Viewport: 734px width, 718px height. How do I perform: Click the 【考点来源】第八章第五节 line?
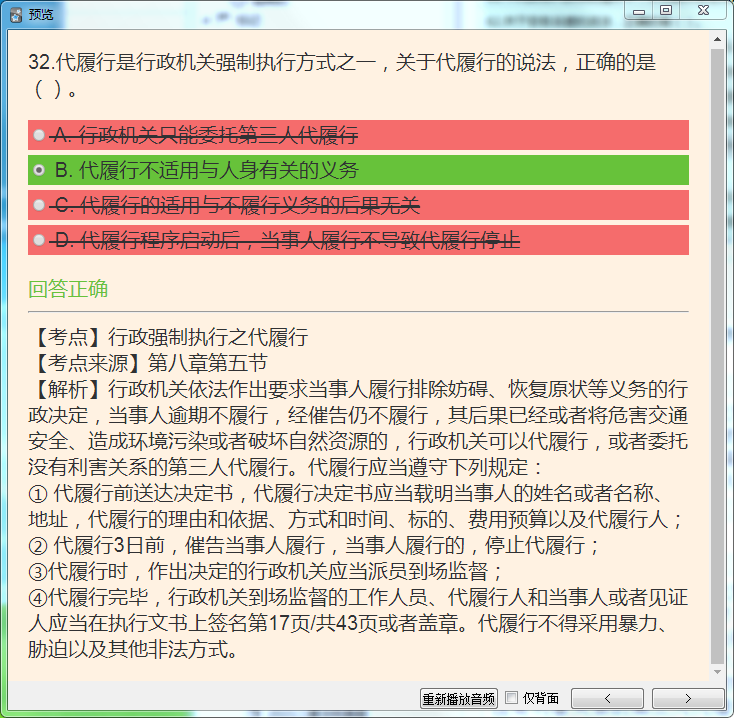pos(148,363)
